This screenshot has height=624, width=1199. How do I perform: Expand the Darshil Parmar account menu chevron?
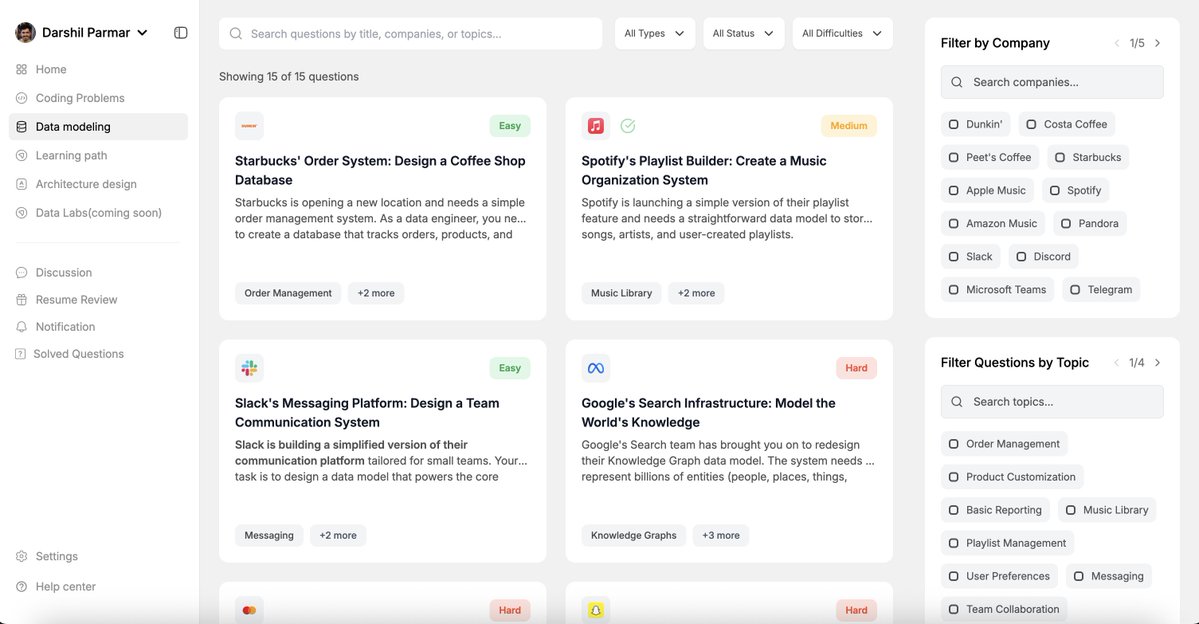(x=142, y=33)
